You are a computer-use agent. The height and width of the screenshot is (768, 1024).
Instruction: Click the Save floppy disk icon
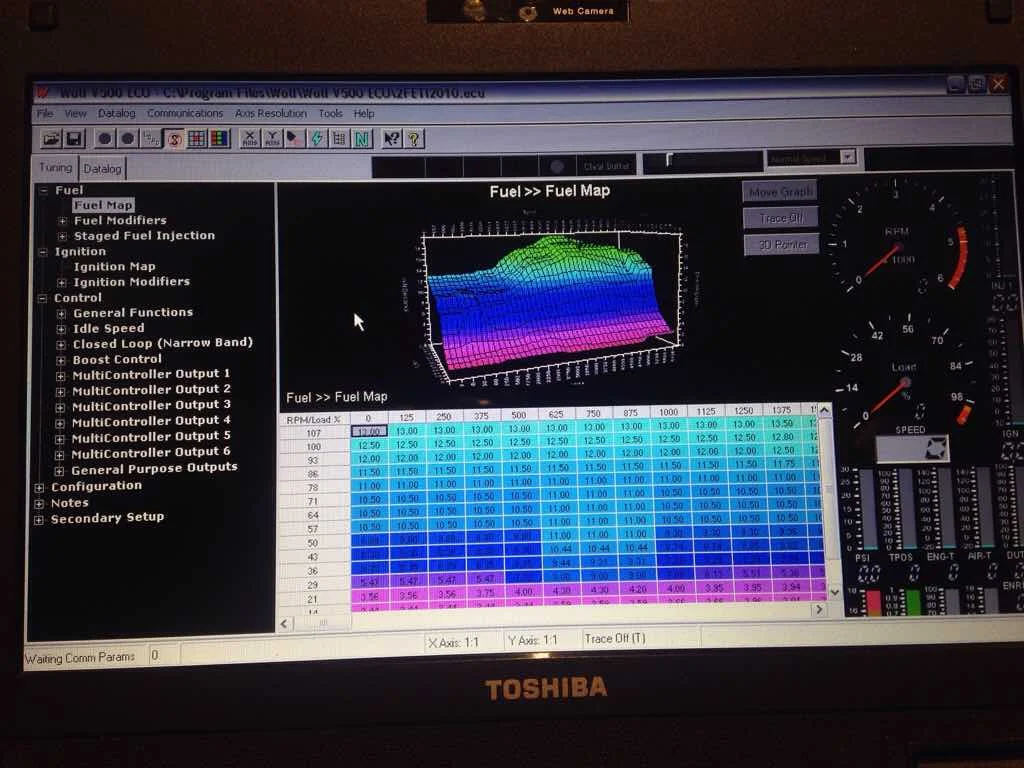(74, 138)
